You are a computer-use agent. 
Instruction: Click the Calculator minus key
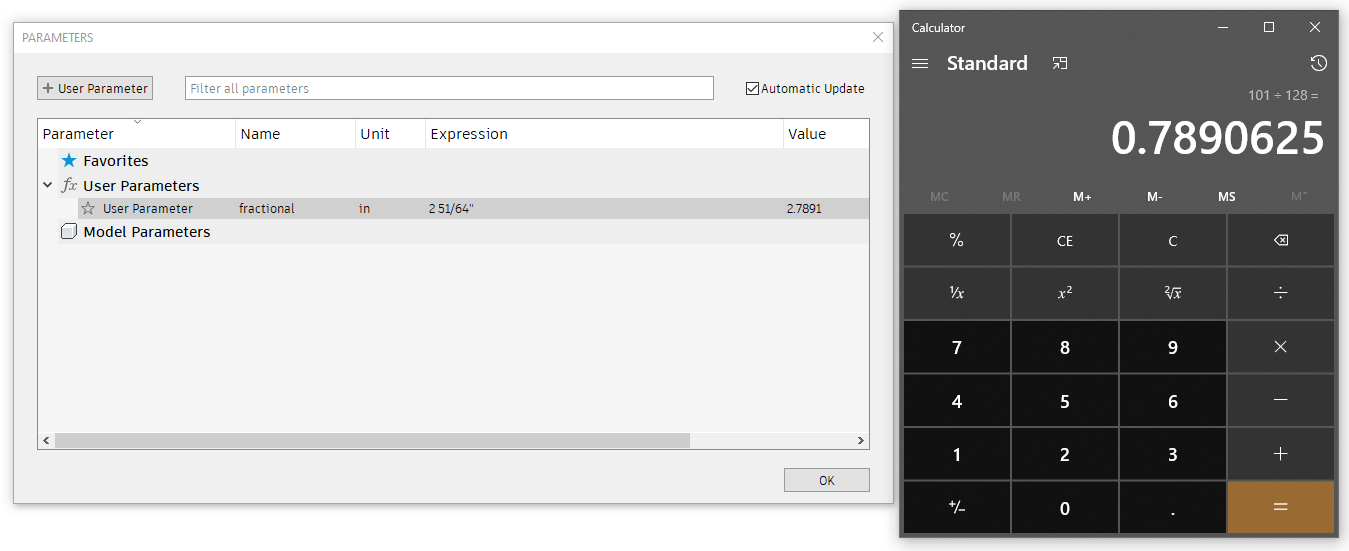click(x=1281, y=400)
